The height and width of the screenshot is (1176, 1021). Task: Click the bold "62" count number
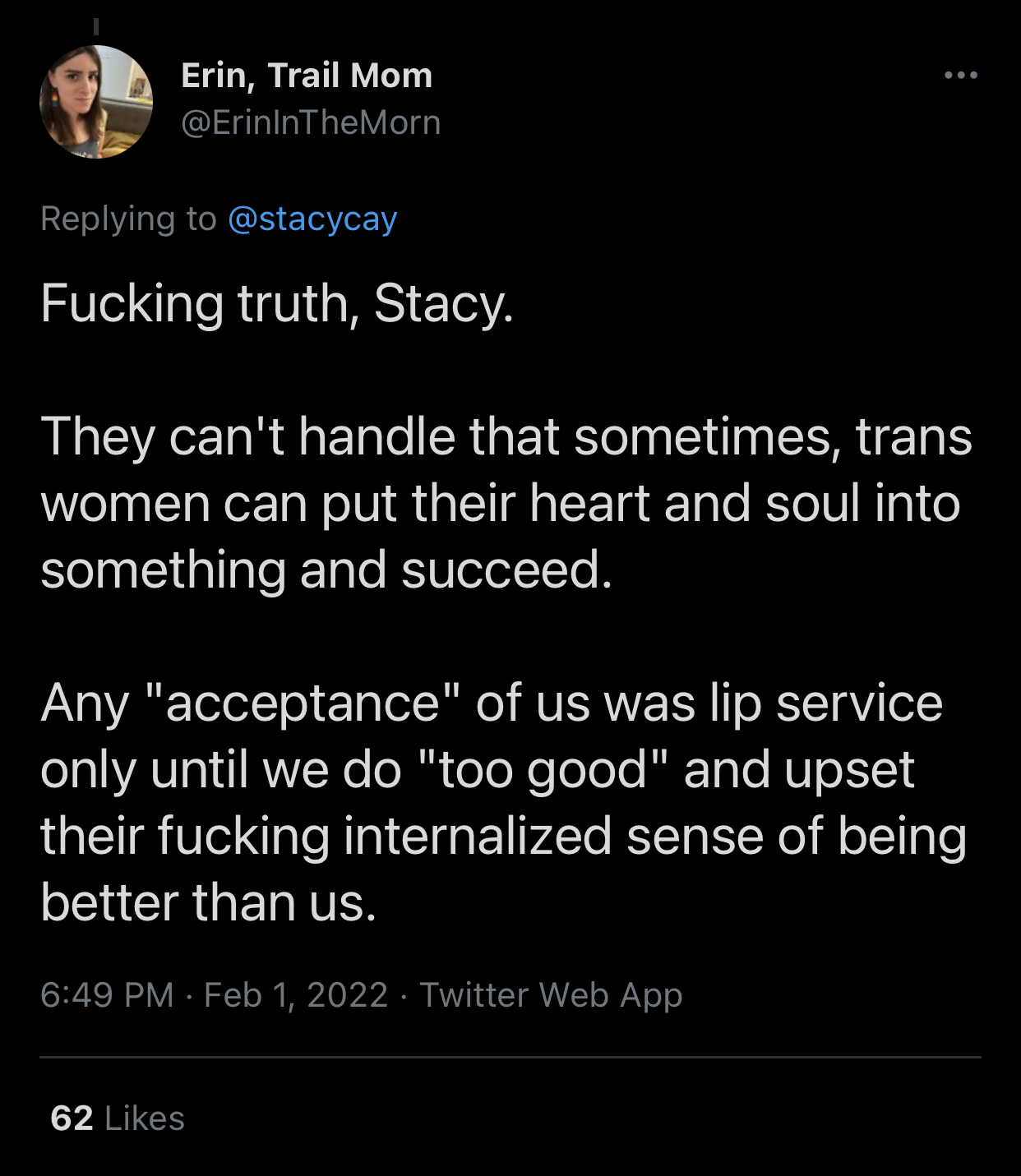click(x=72, y=1118)
